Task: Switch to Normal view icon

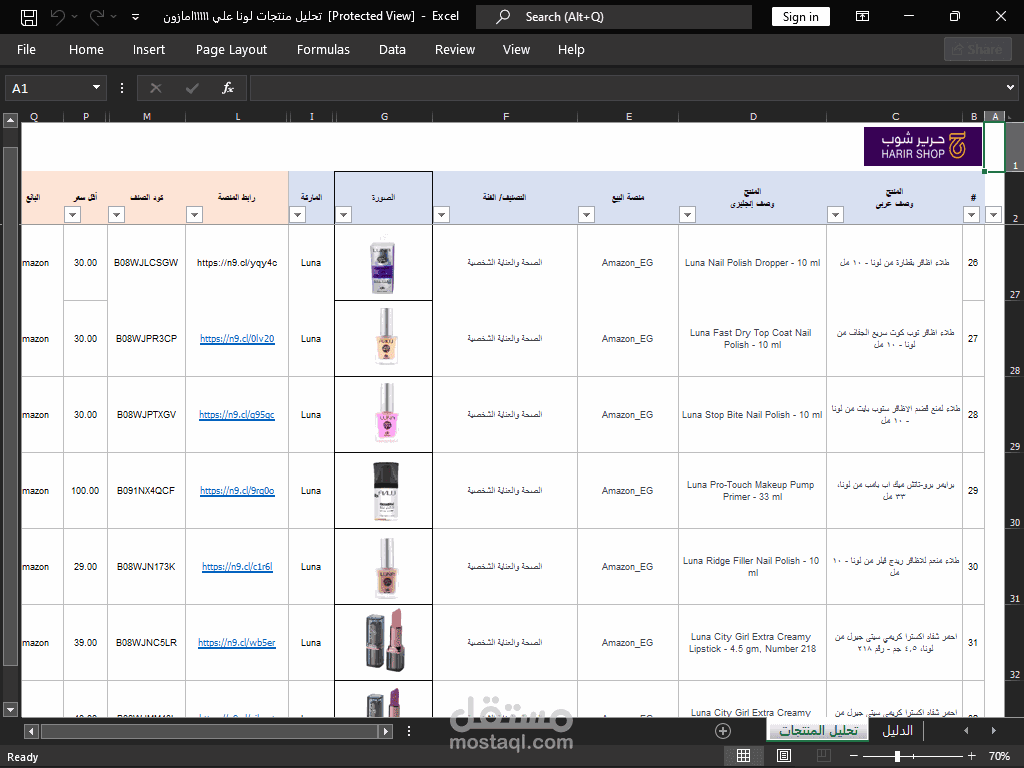Action: pyautogui.click(x=743, y=756)
